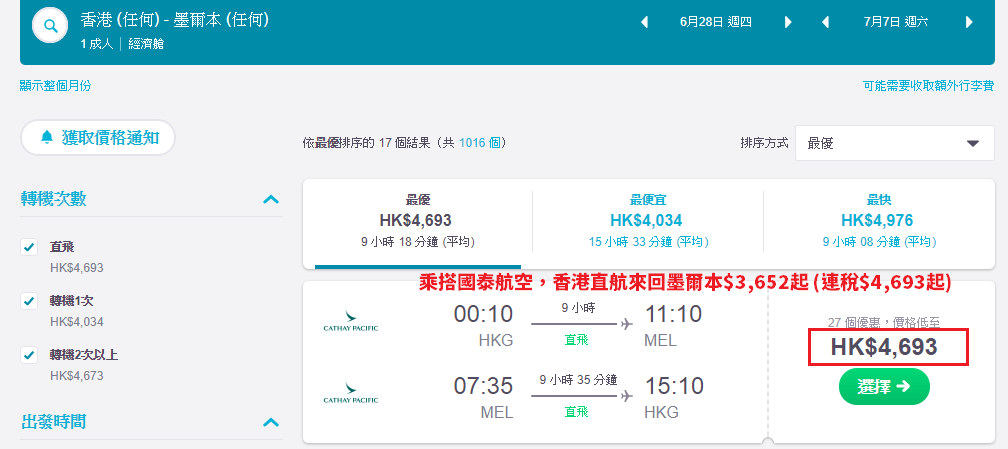The image size is (1008, 449).
Task: Click the green 選擇 button
Action: point(884,386)
